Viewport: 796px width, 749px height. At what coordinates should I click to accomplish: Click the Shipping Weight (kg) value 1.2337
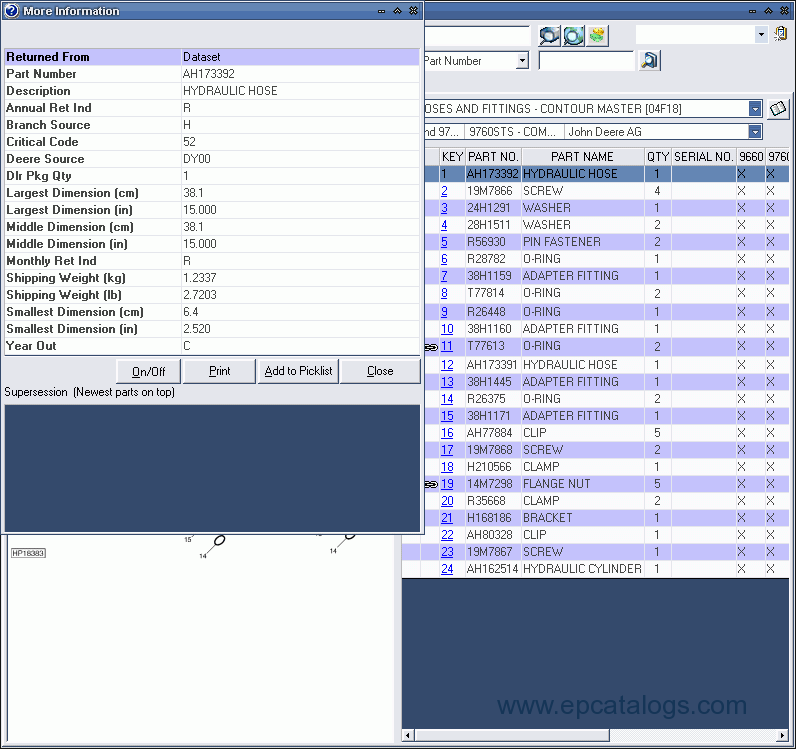[x=200, y=278]
